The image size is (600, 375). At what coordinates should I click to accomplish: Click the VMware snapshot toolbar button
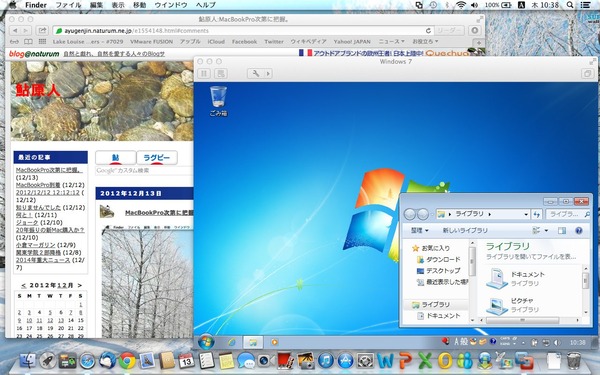pos(220,73)
